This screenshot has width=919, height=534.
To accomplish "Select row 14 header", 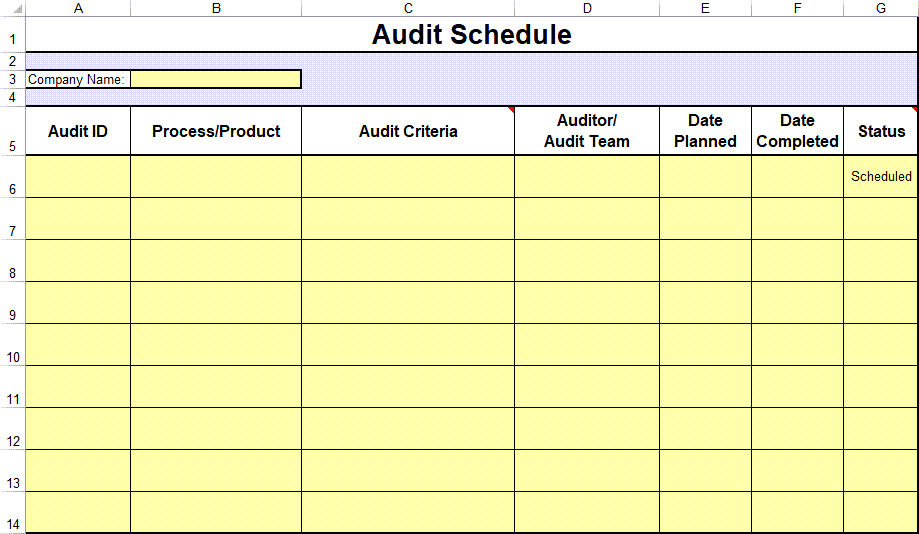I will click(12, 513).
